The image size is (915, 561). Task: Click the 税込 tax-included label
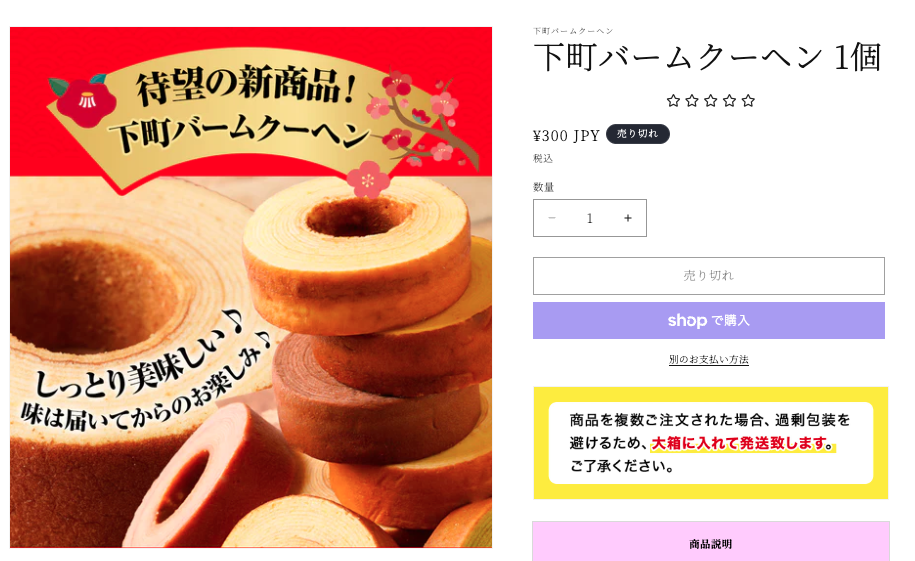(x=543, y=158)
